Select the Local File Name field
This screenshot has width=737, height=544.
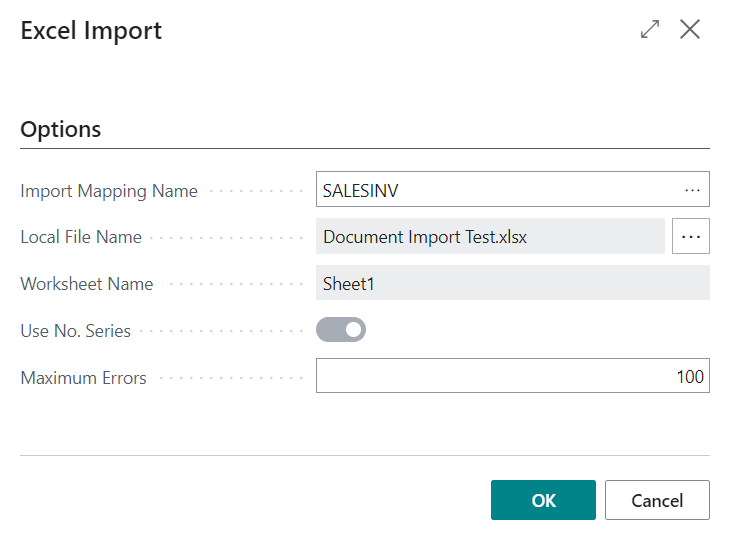pyautogui.click(x=490, y=237)
